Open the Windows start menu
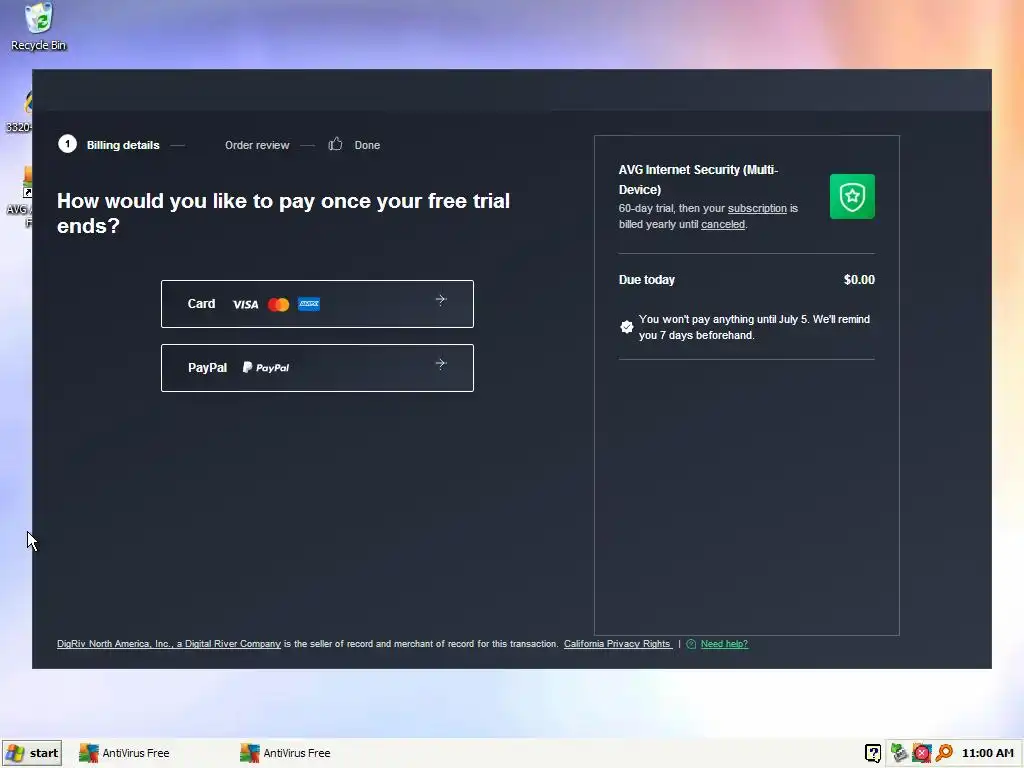The image size is (1024, 768). point(32,753)
